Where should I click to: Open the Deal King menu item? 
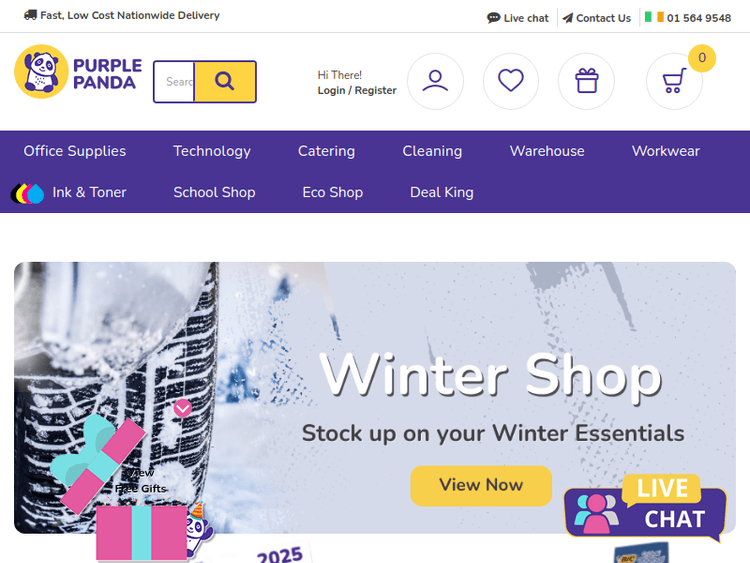click(x=441, y=192)
